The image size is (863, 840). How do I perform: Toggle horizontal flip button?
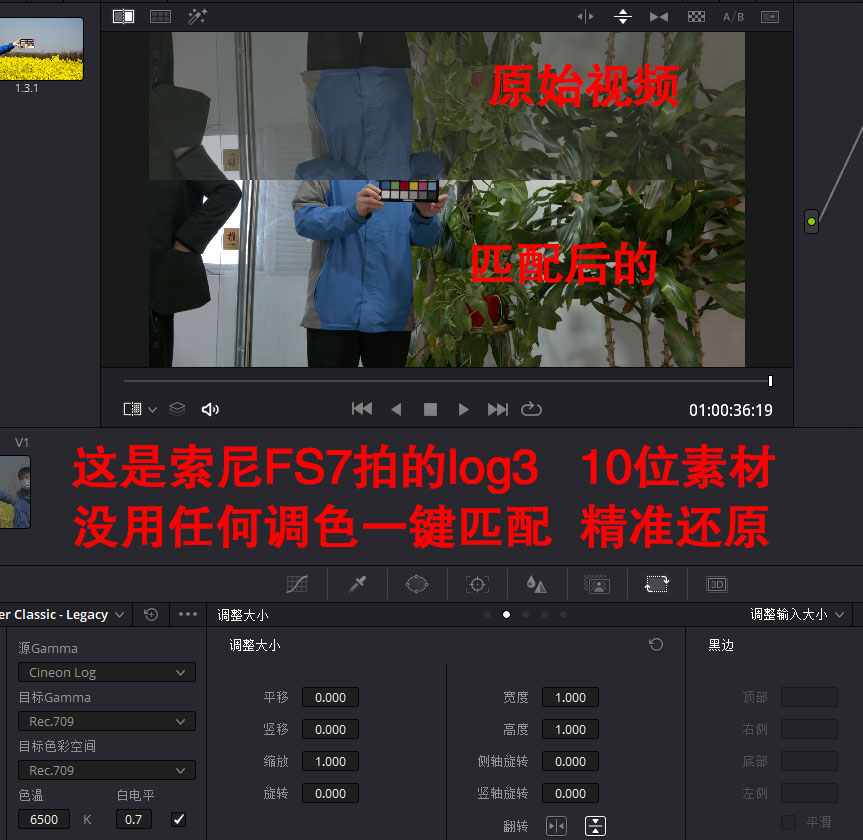pyautogui.click(x=556, y=826)
